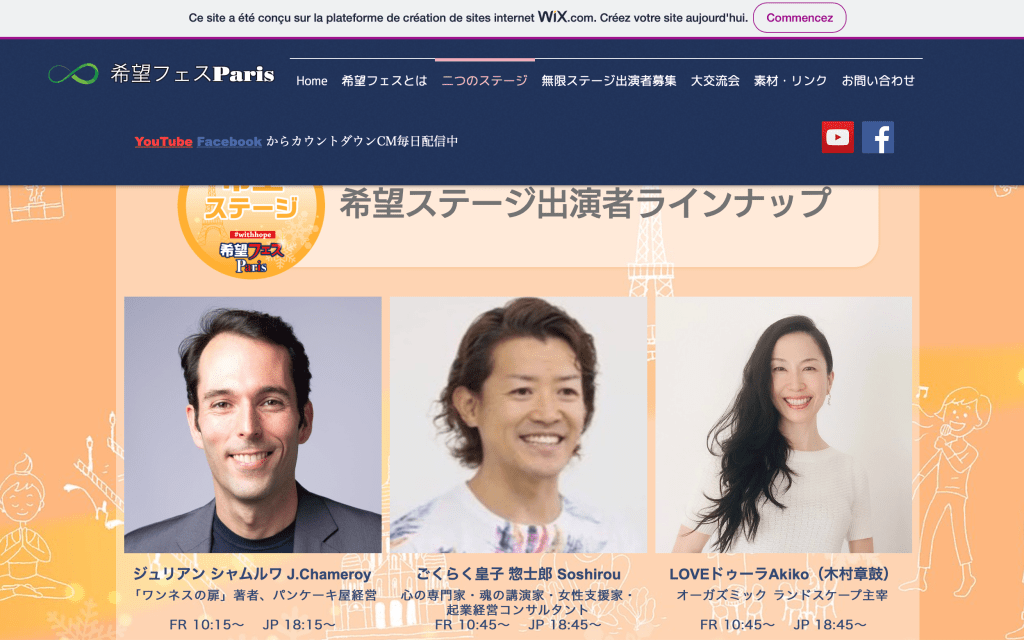Click the 希望ステージ出演者ラインナップ heading

(x=585, y=203)
